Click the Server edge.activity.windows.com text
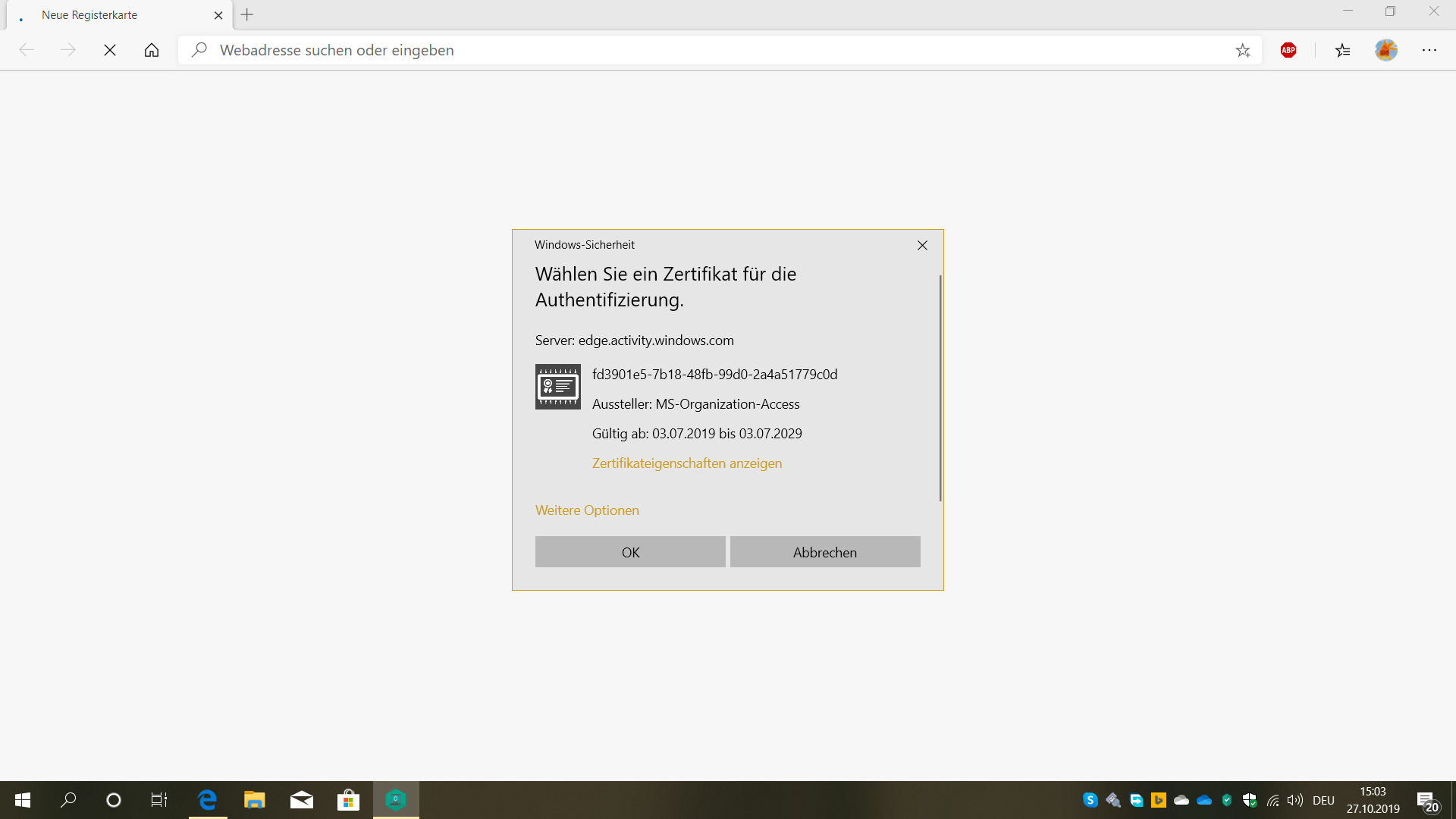Image resolution: width=1456 pixels, height=819 pixels. click(x=635, y=340)
